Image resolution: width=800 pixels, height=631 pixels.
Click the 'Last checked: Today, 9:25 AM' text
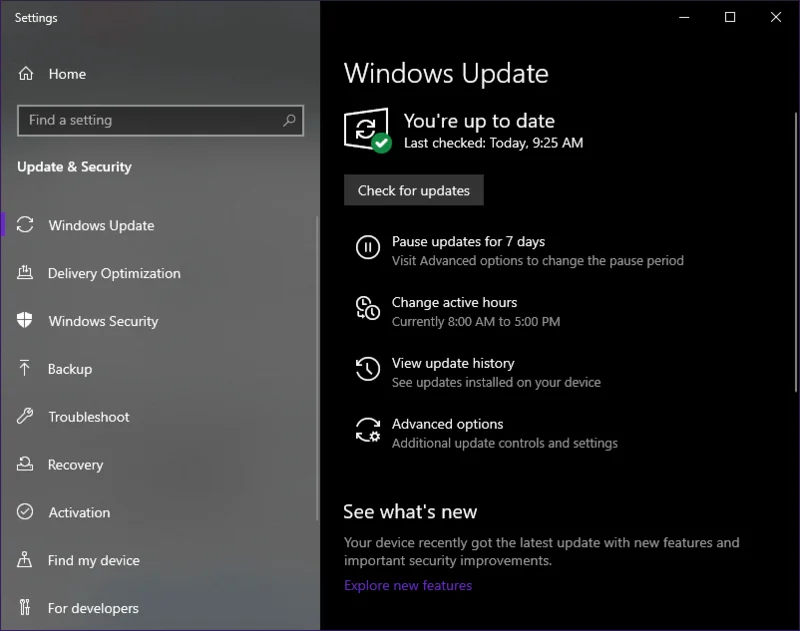click(x=493, y=143)
